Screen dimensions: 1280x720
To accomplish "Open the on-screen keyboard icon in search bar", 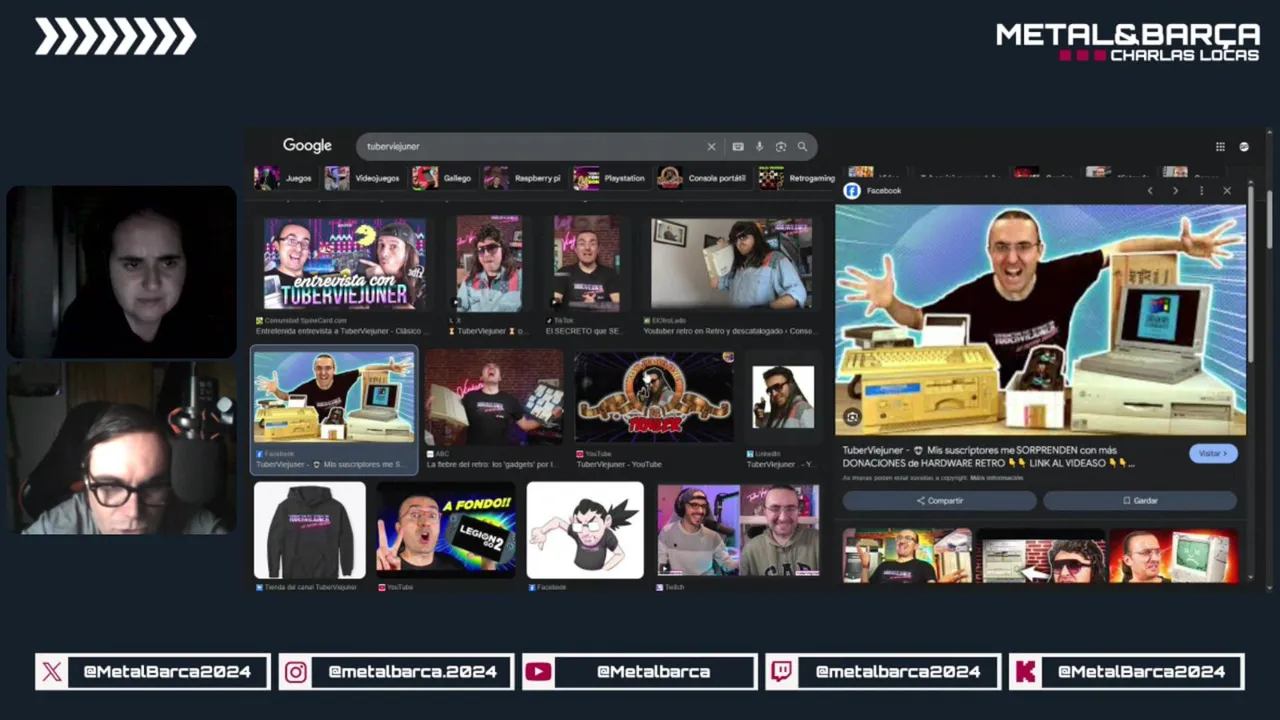I will coord(738,147).
